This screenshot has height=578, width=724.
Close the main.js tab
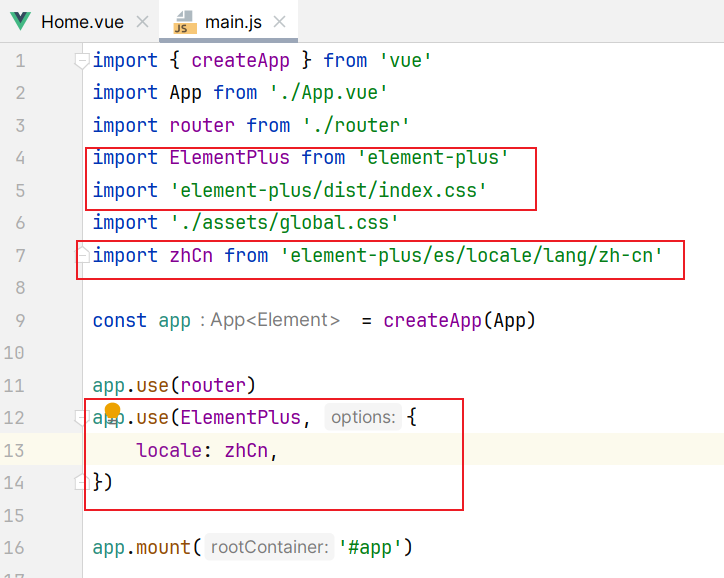[279, 22]
